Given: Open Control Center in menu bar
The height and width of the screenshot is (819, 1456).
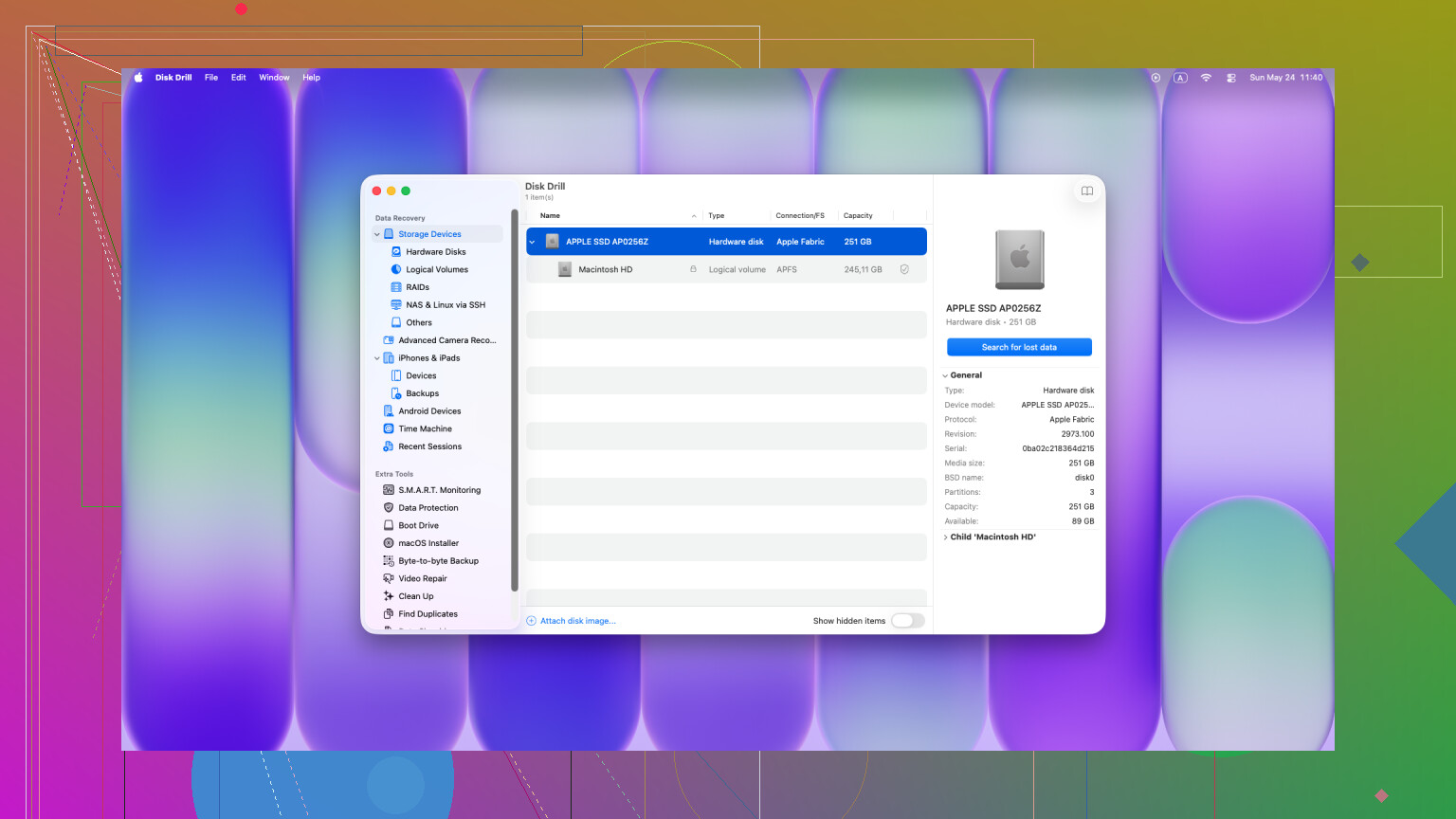Looking at the screenshot, I should 1230,78.
